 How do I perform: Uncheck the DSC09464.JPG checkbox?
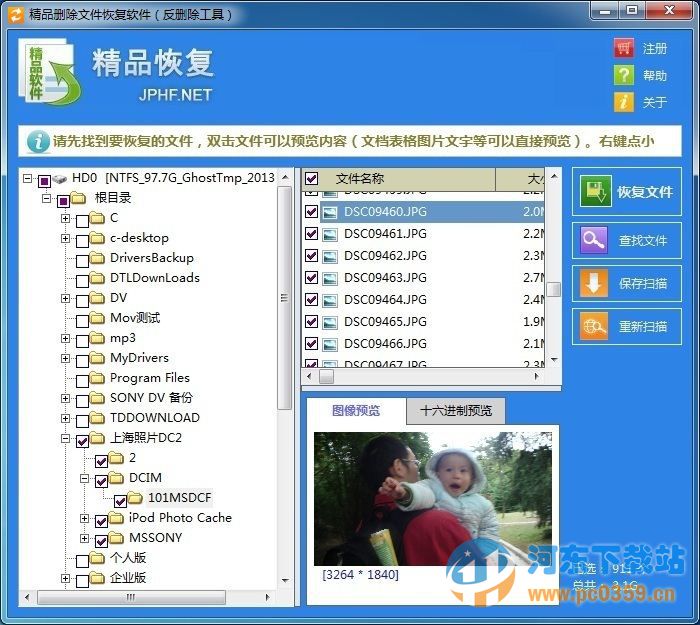312,300
